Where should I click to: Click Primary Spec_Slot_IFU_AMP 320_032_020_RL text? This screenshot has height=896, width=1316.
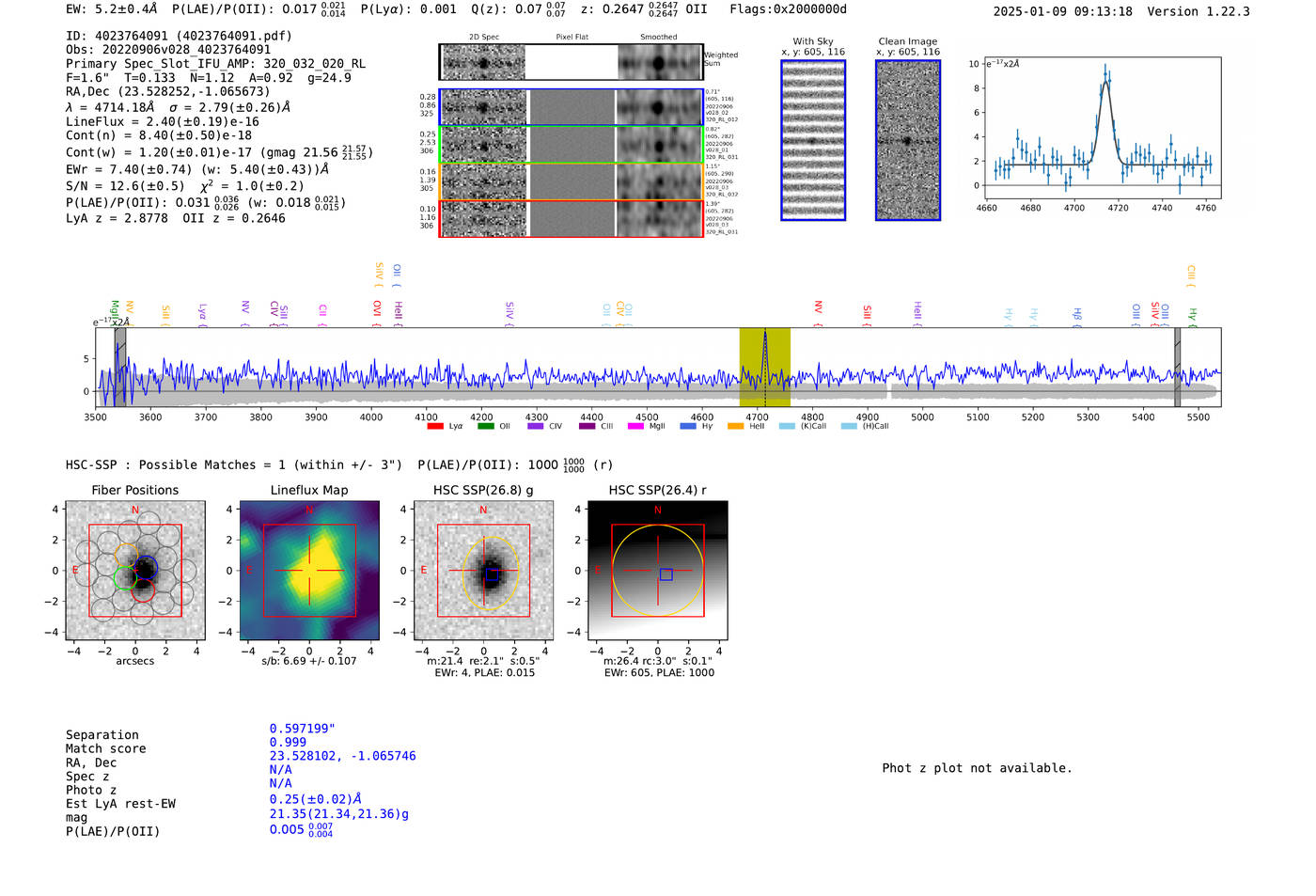coord(216,64)
